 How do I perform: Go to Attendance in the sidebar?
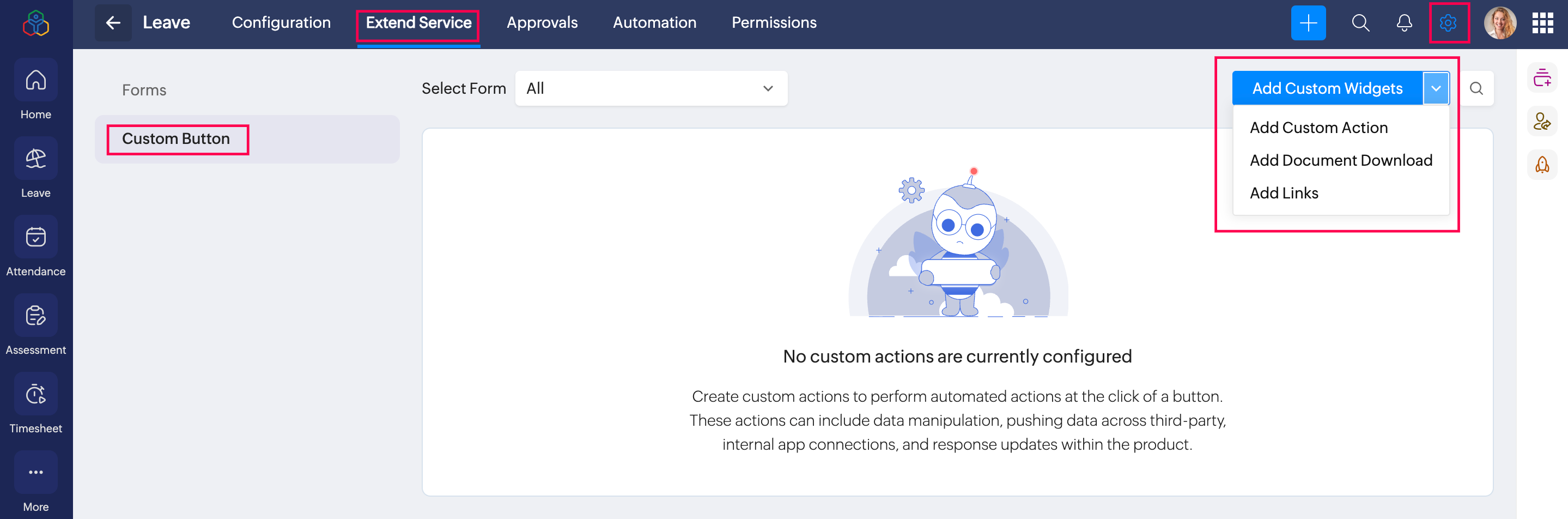coord(36,238)
